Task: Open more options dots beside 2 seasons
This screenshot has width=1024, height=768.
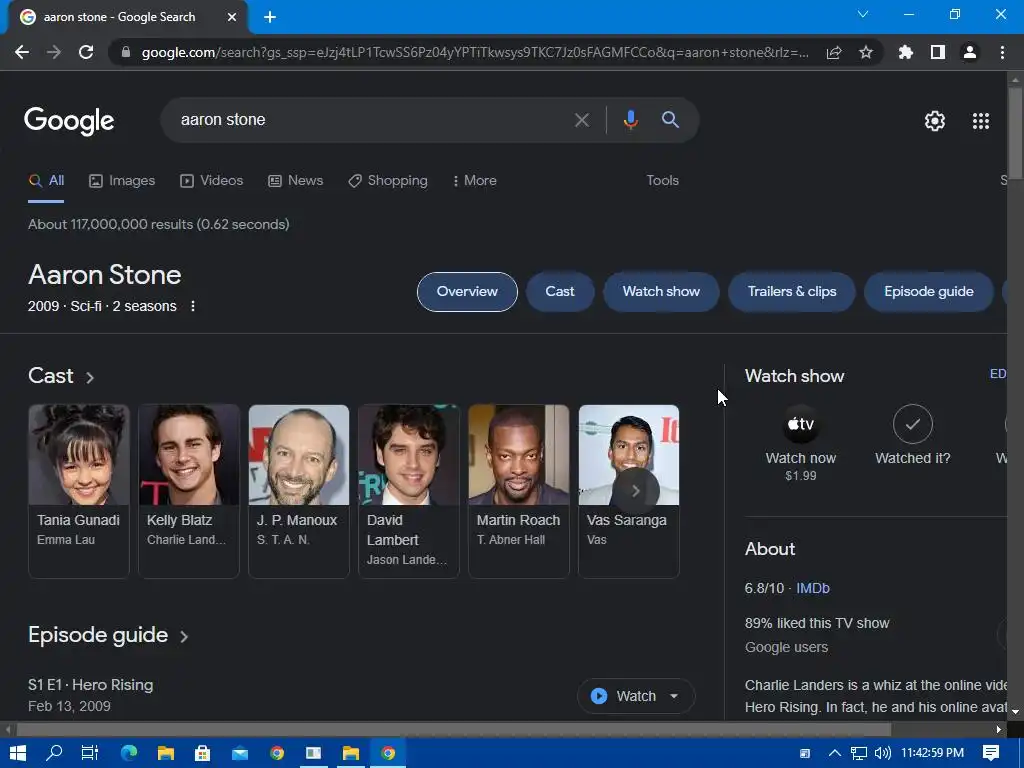Action: point(193,306)
